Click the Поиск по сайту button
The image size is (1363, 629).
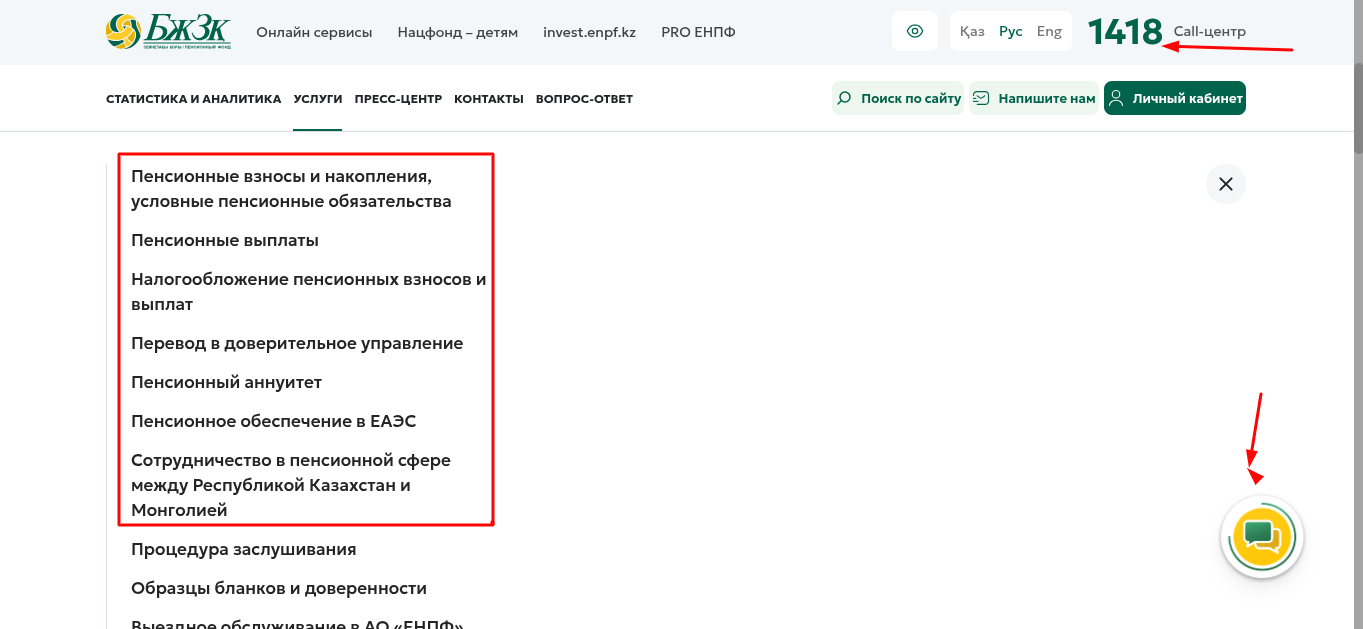click(898, 98)
